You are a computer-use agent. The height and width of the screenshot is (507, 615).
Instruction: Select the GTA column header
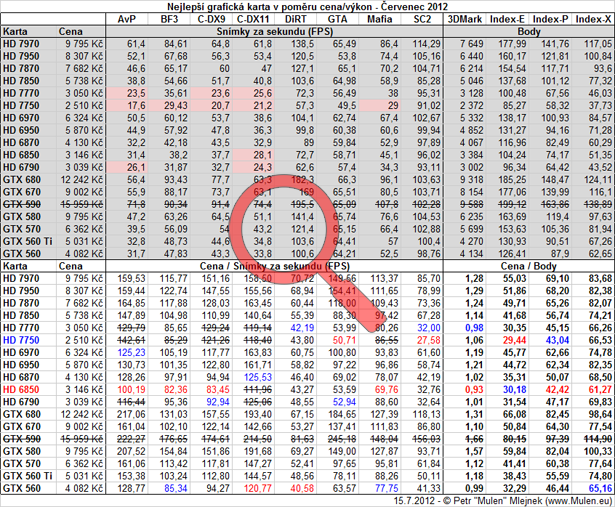(338, 19)
